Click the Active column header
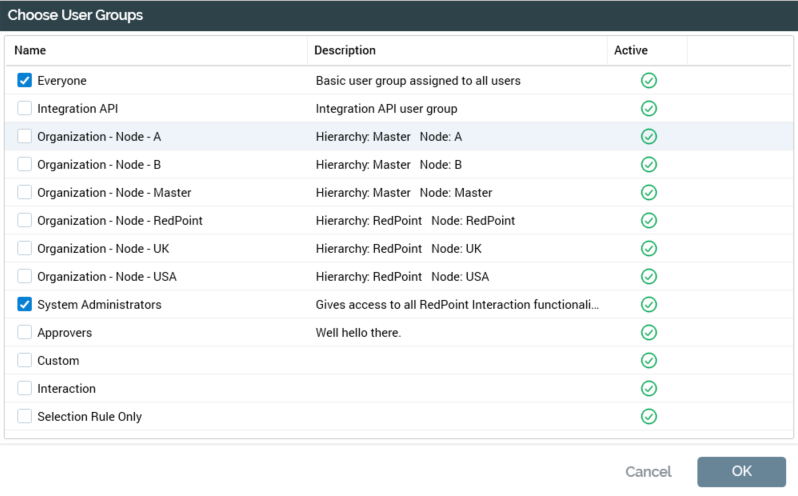The width and height of the screenshot is (798, 496). click(x=631, y=50)
